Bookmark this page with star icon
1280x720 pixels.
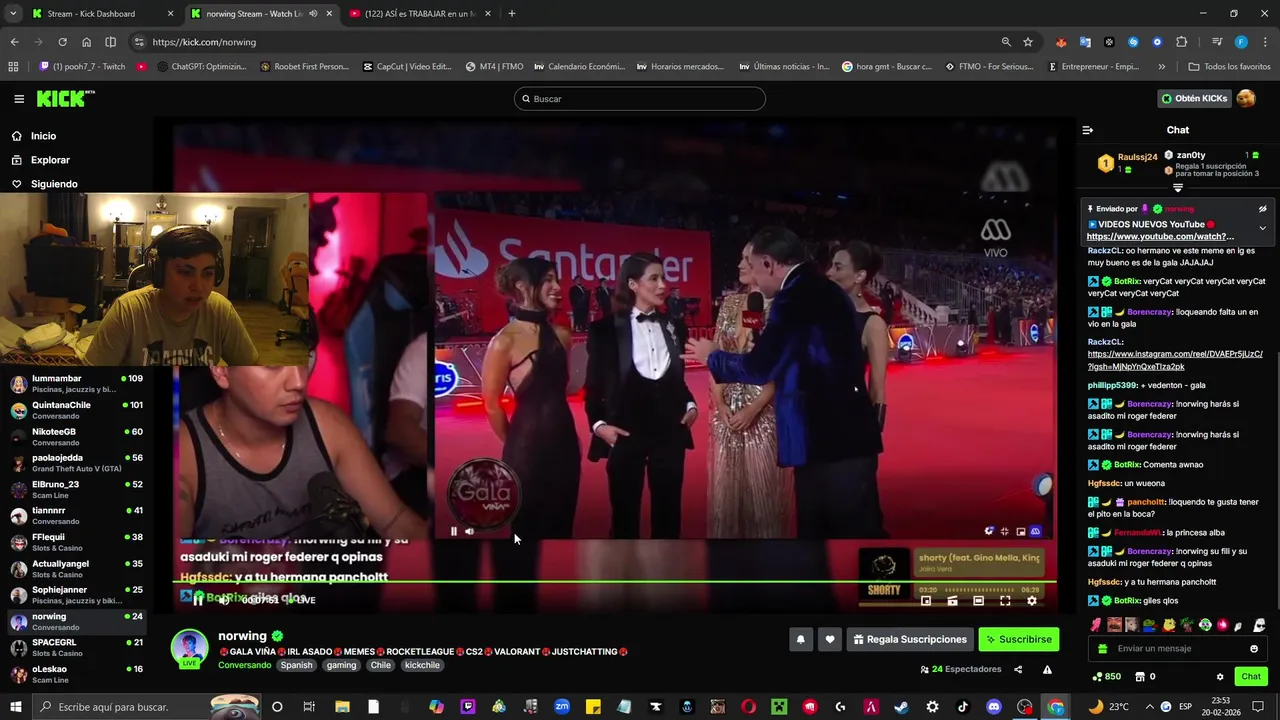tap(1028, 42)
